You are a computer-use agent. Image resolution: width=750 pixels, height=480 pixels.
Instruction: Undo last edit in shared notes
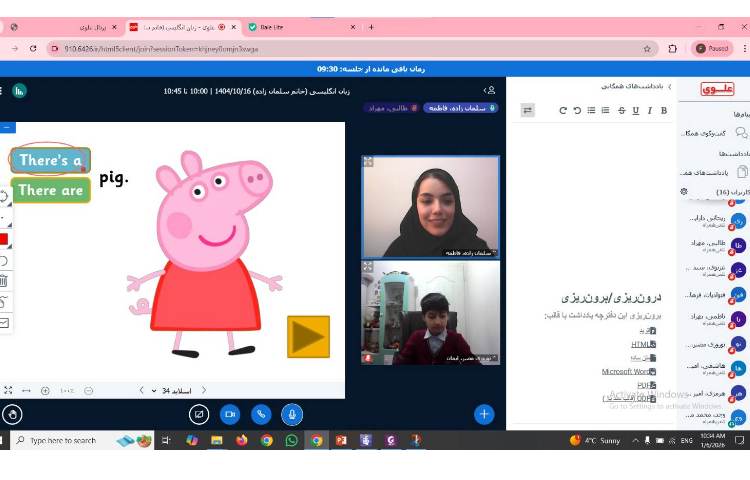(577, 110)
